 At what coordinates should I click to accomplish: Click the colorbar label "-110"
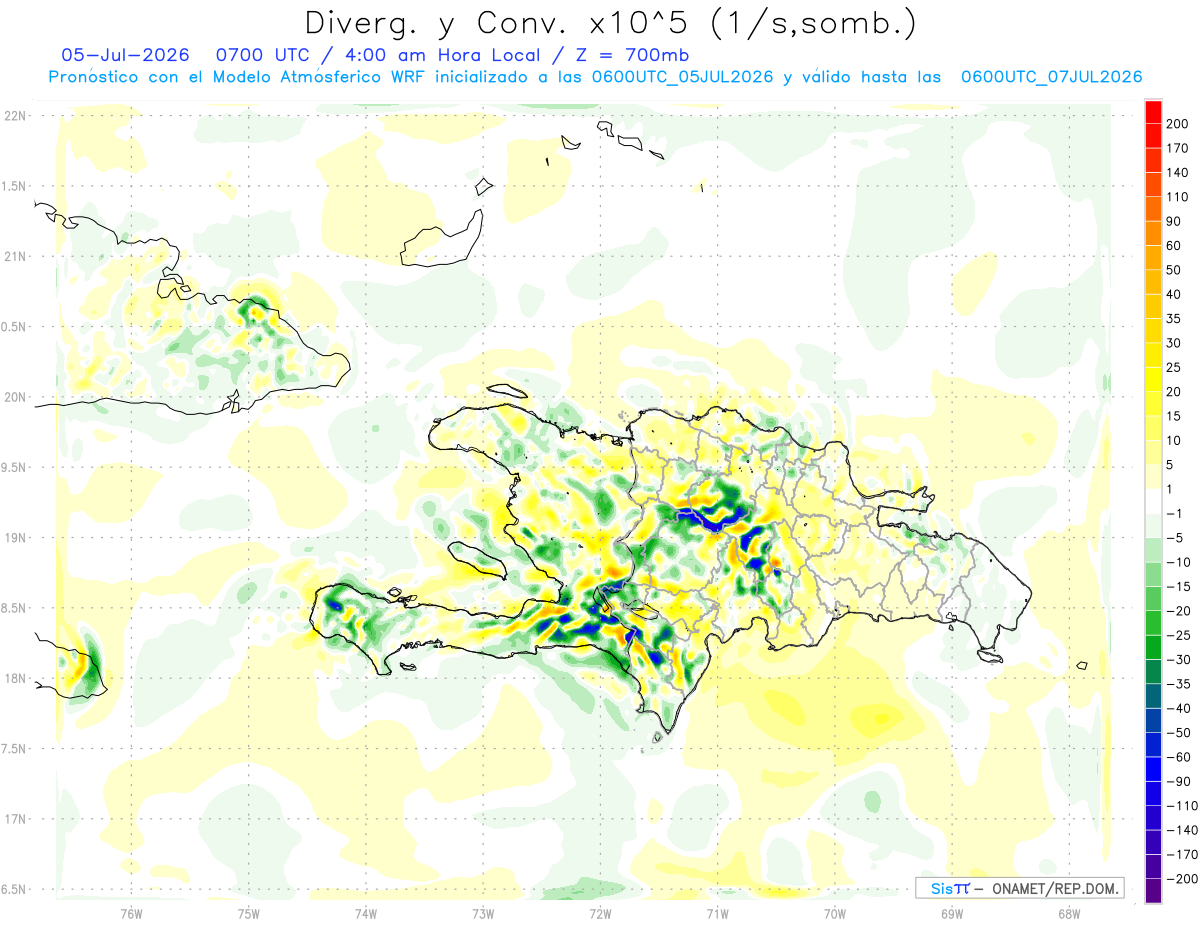click(1181, 805)
